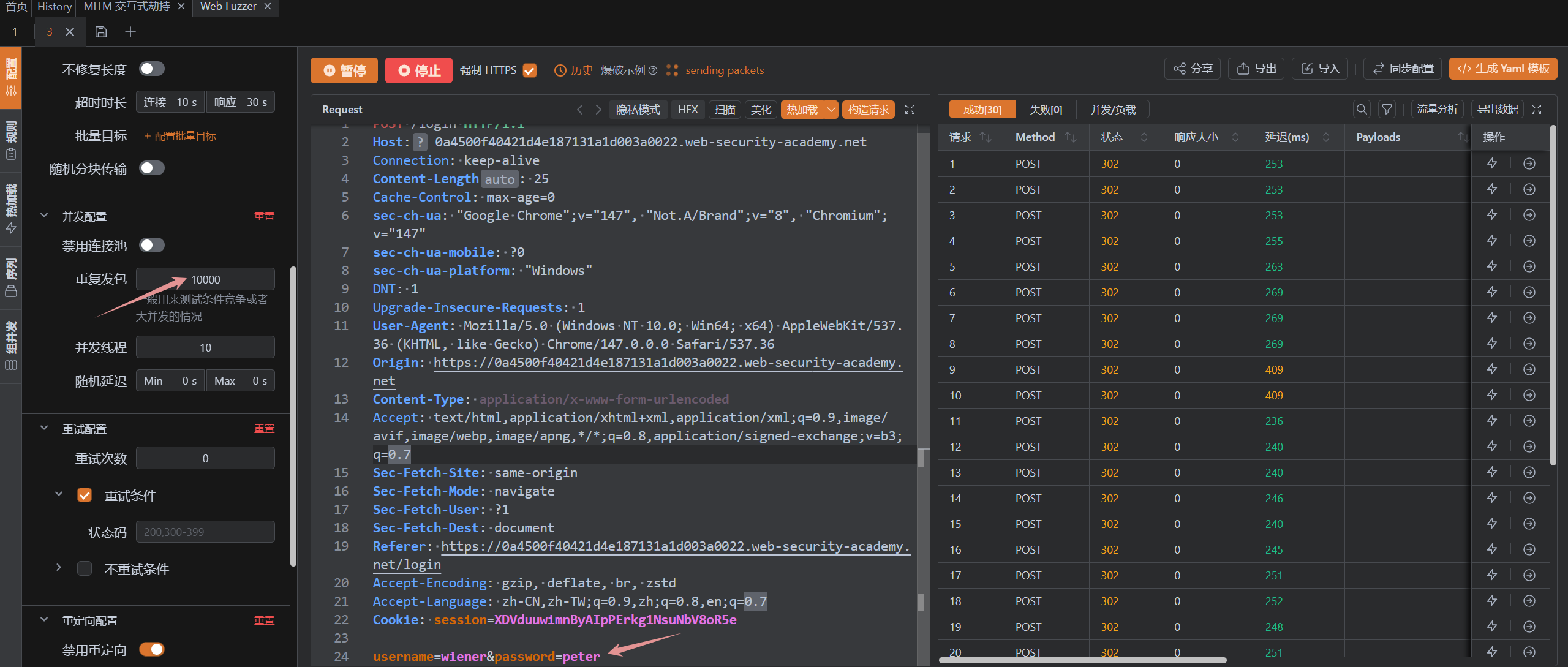
Task: Click the help icon next to 爆破示例
Action: point(653,70)
